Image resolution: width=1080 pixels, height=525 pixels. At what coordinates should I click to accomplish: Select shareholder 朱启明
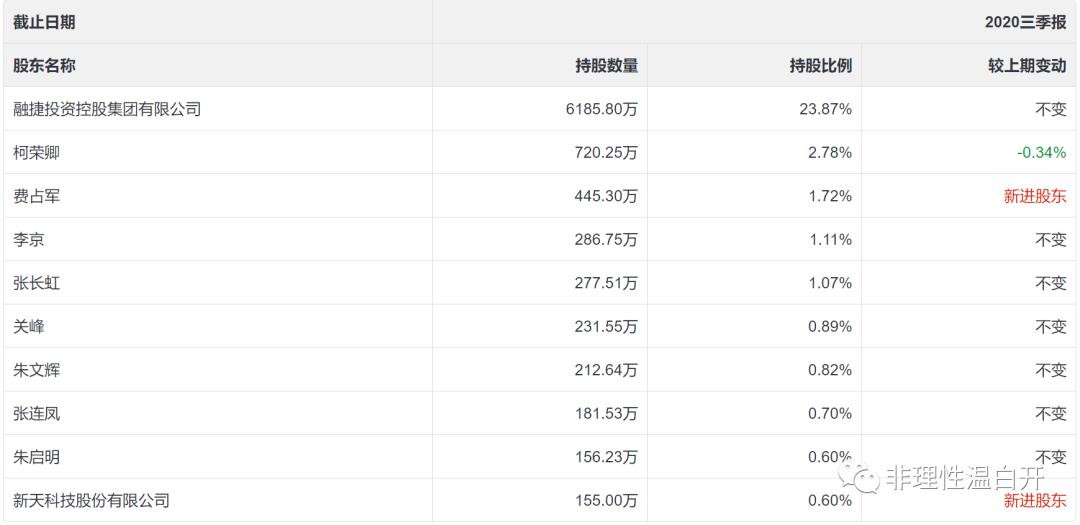pos(36,457)
